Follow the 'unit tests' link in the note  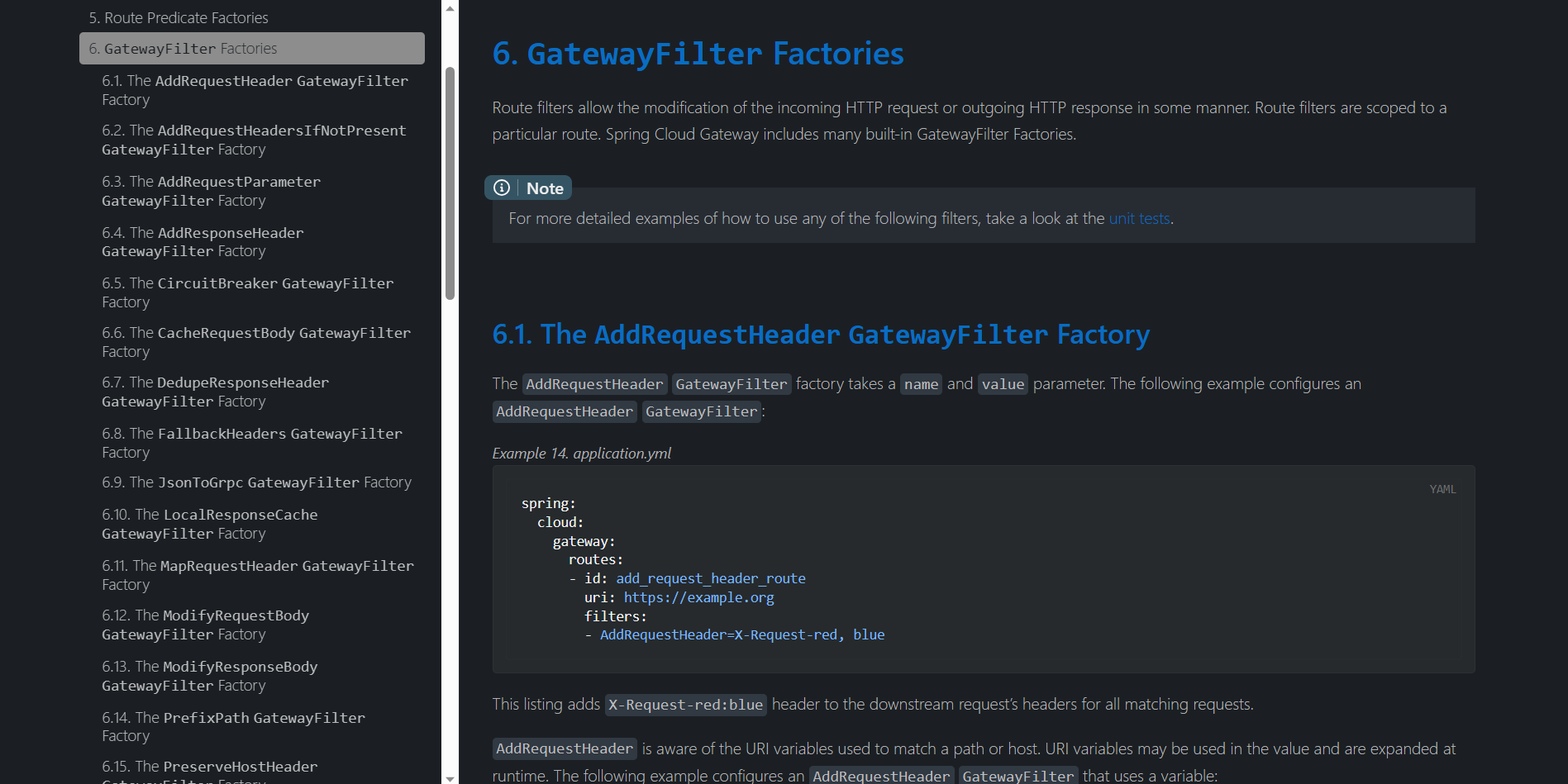pos(1139,218)
